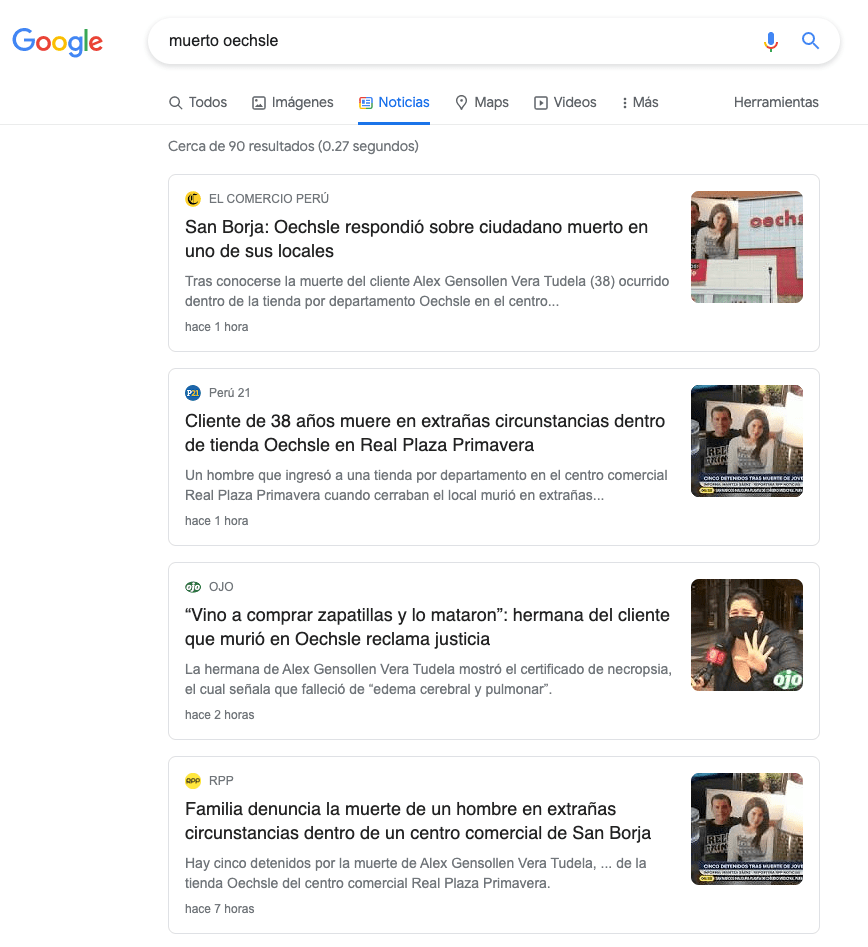Click the Google logo
The width and height of the screenshot is (868, 947).
(x=57, y=41)
